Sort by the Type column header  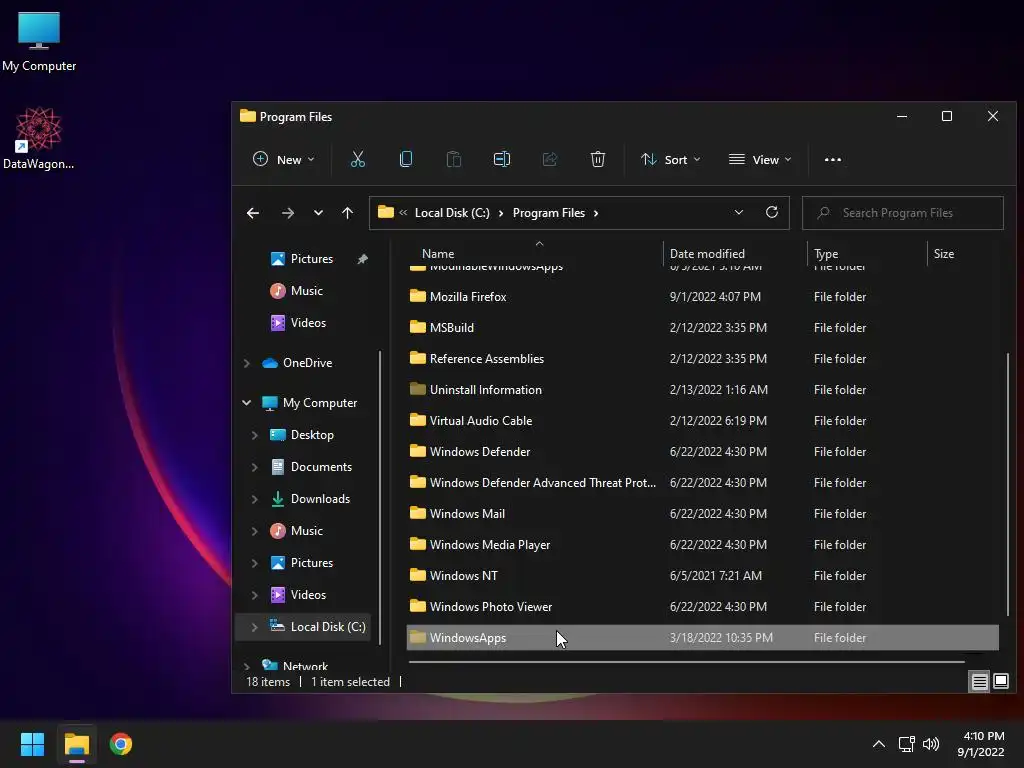pos(825,254)
